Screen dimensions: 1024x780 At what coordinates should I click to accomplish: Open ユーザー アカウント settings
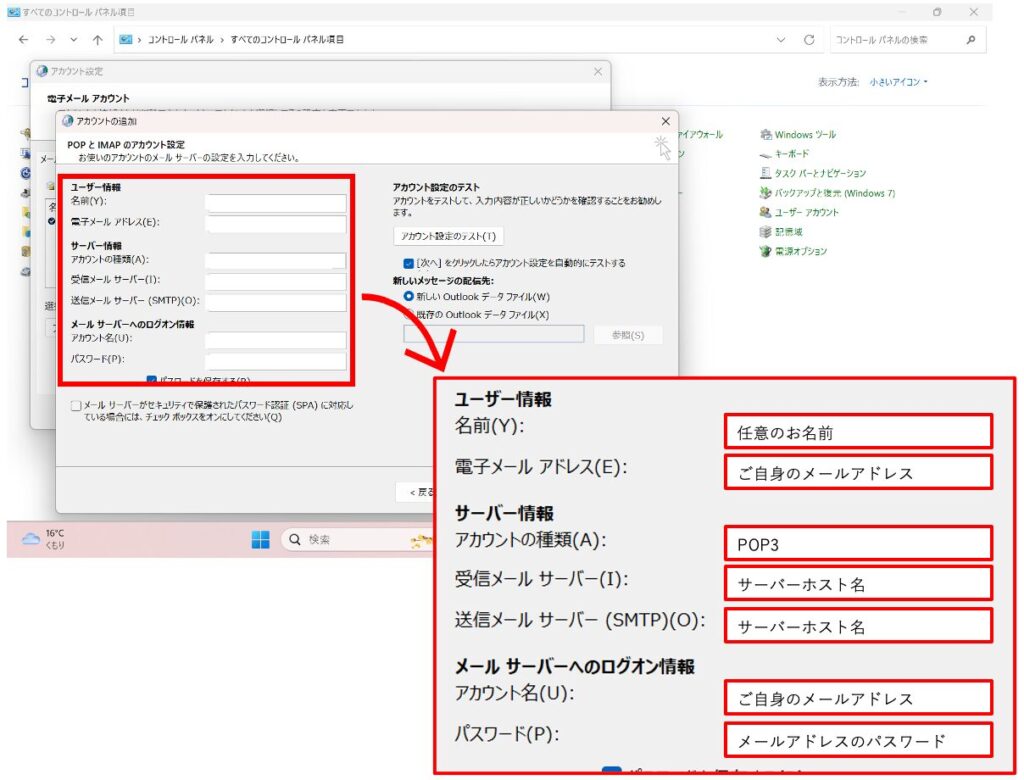(x=766, y=213)
